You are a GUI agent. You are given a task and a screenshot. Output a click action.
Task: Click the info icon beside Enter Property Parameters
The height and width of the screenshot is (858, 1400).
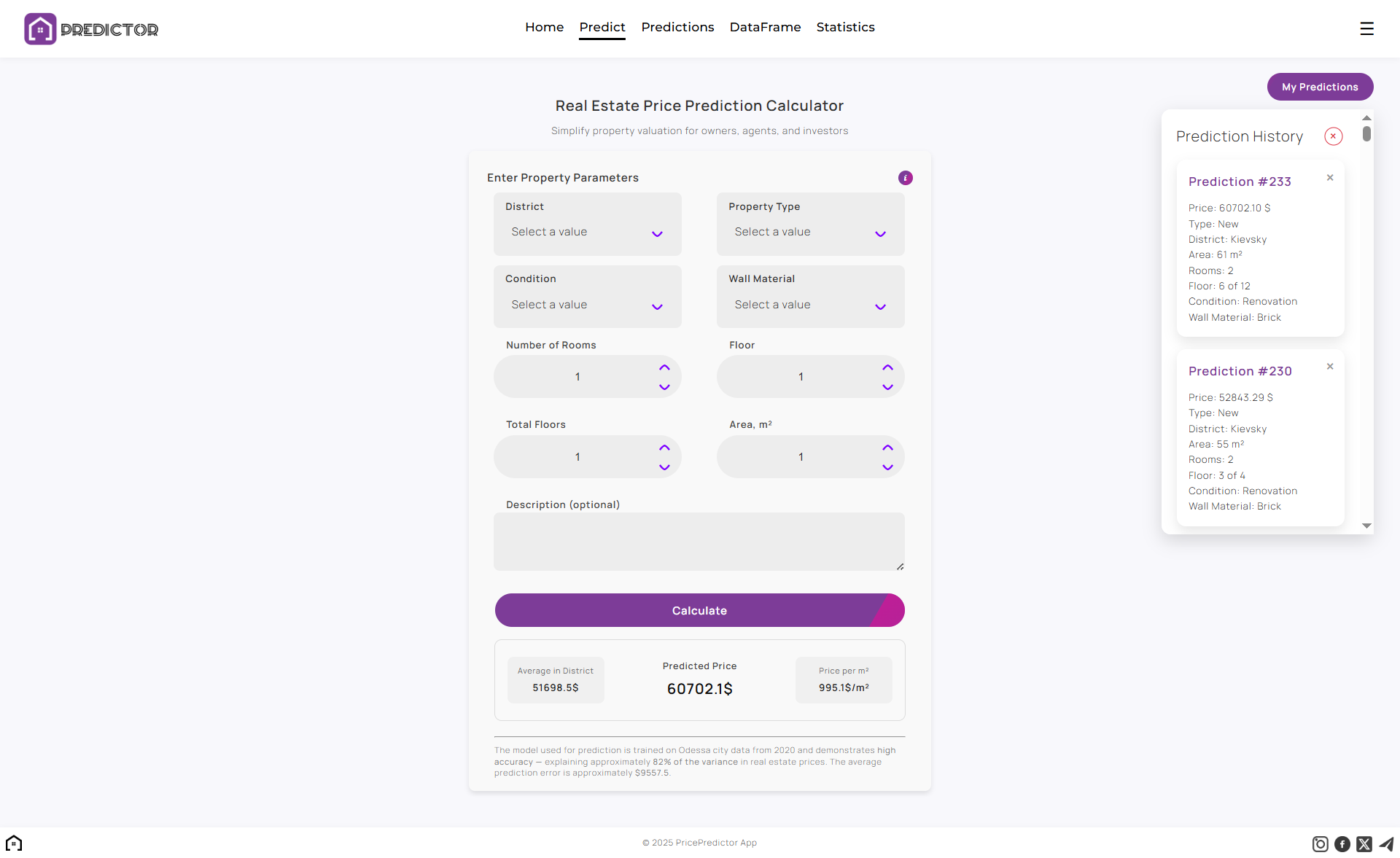point(905,178)
